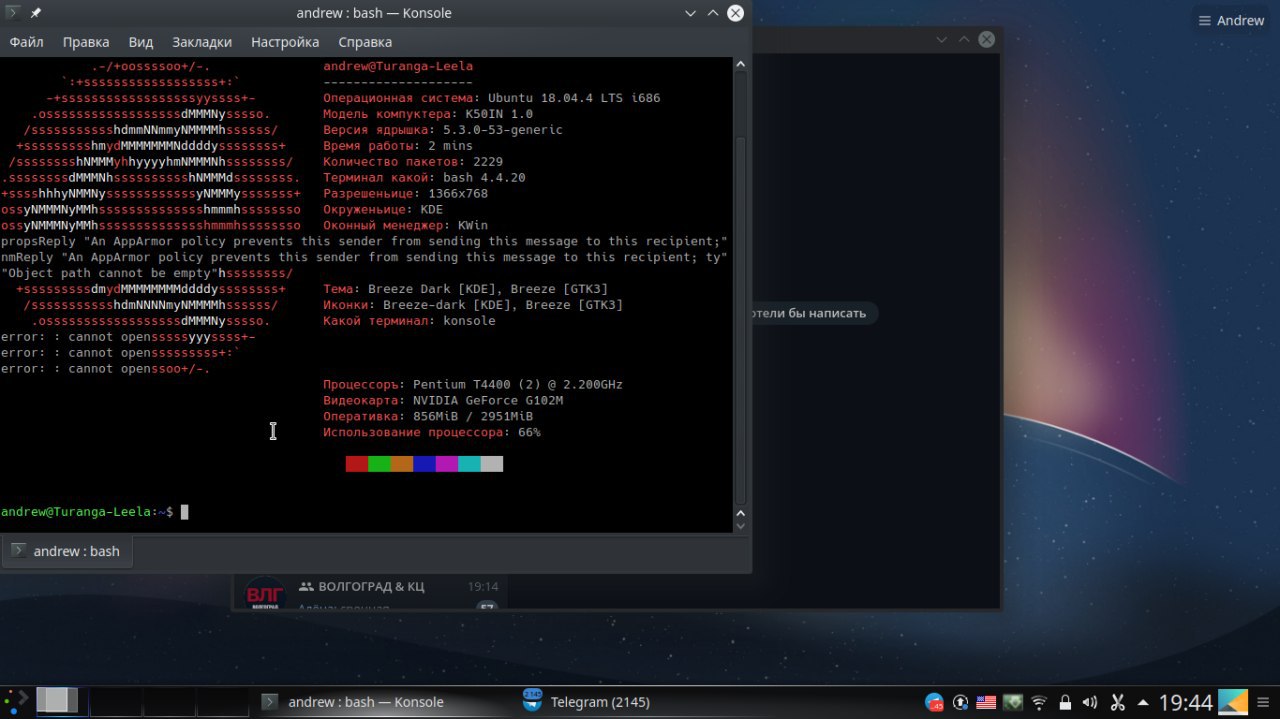Click the padlock tray icon

(x=1065, y=702)
